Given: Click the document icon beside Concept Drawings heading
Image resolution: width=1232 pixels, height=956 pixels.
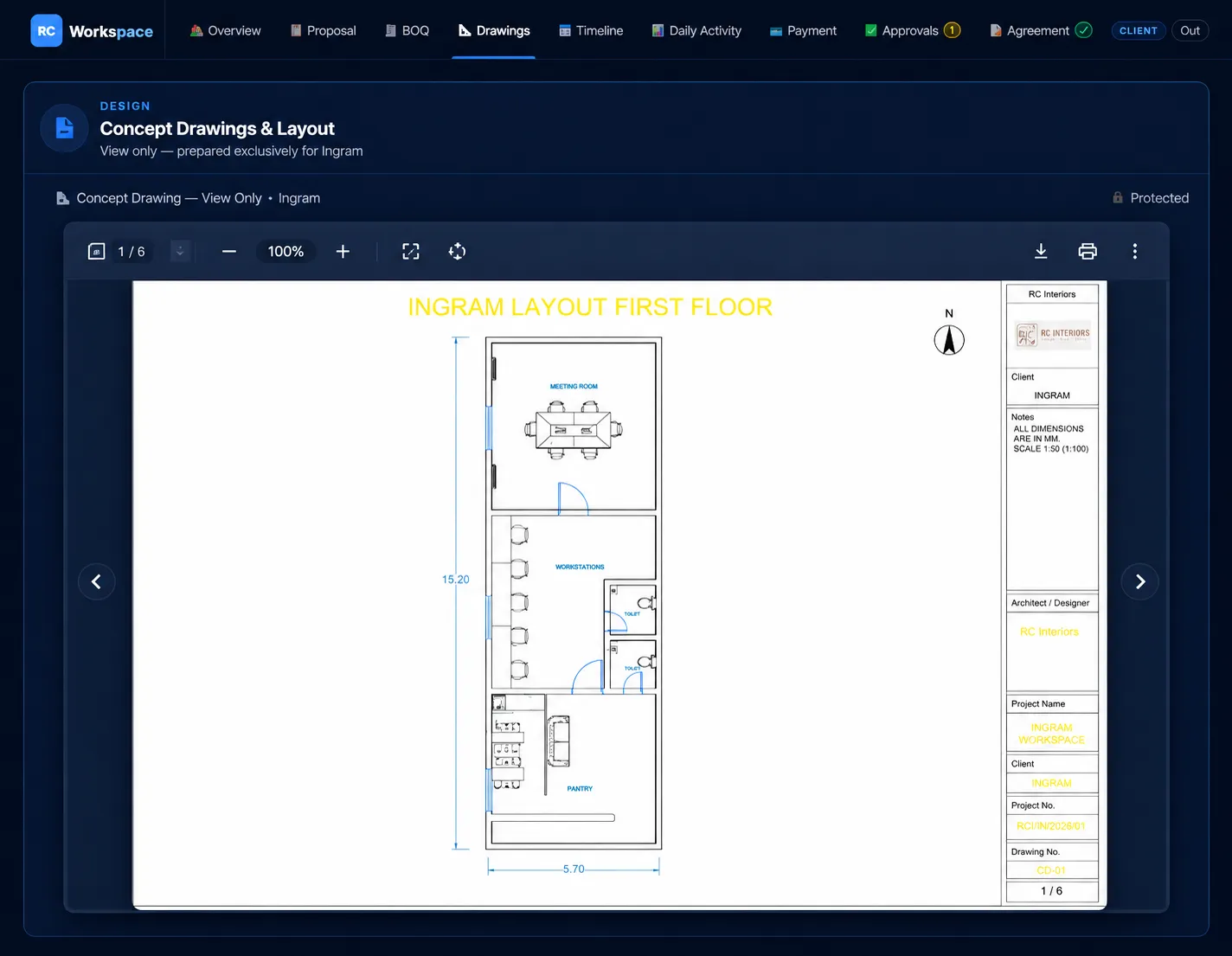Looking at the screenshot, I should point(65,128).
